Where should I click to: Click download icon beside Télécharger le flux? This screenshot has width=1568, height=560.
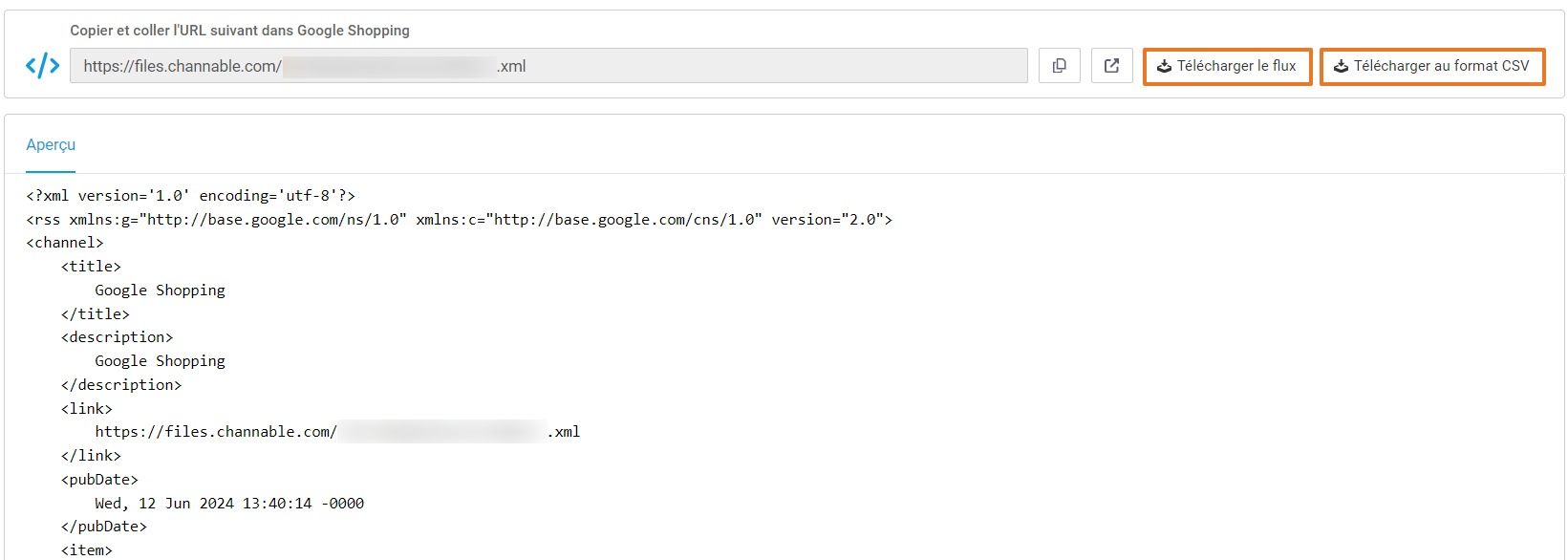pyautogui.click(x=1164, y=66)
